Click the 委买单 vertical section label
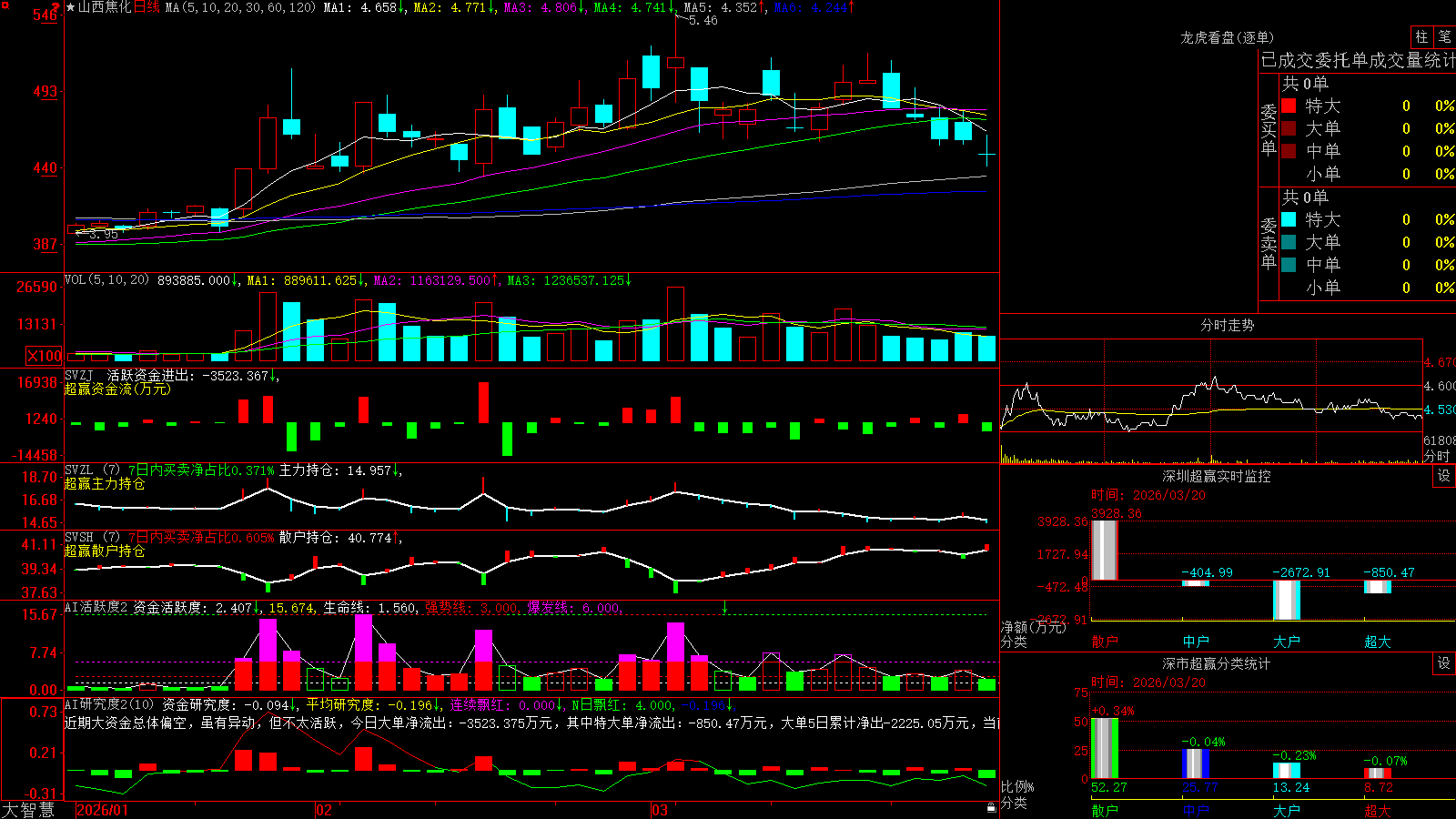This screenshot has width=1456, height=819. click(x=1269, y=130)
